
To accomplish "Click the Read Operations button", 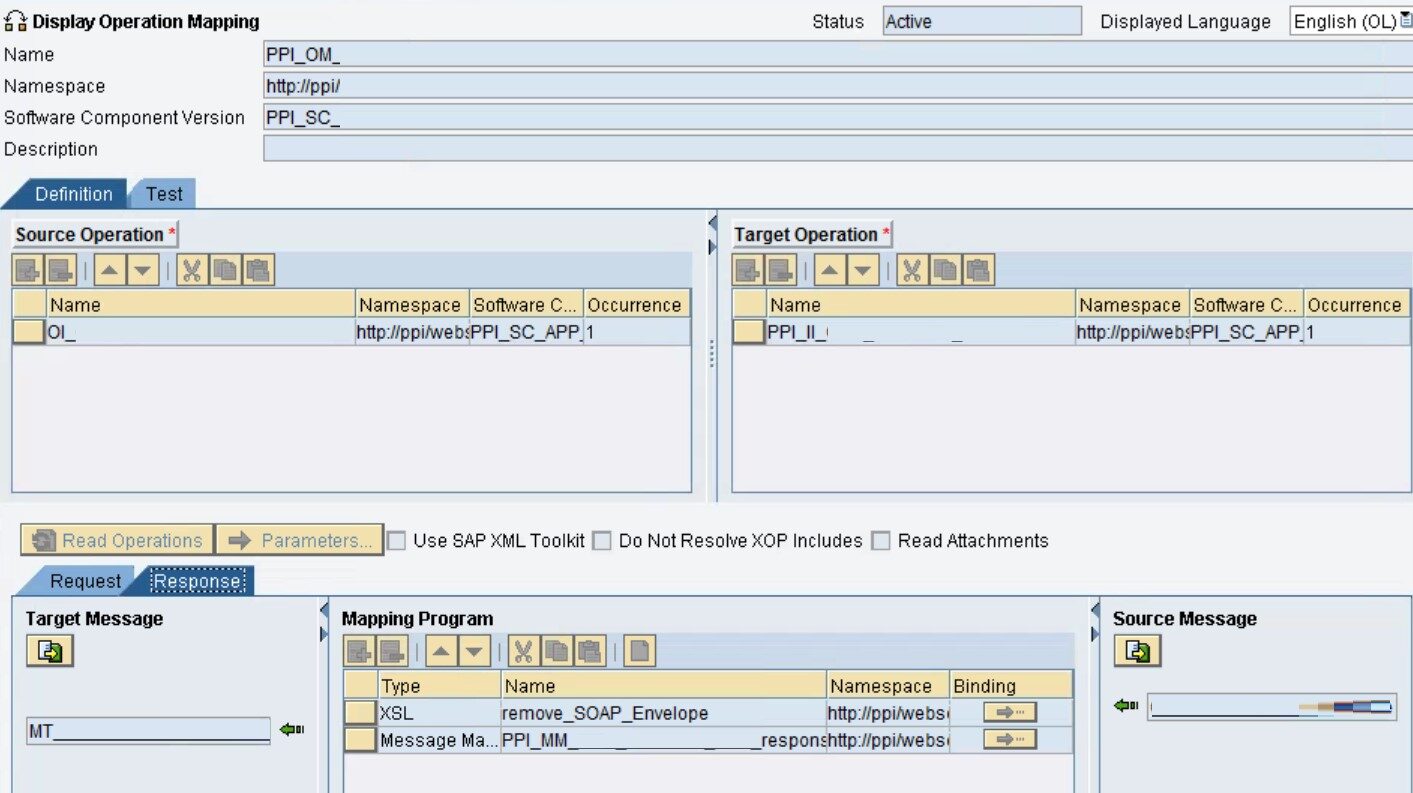I will [x=117, y=541].
